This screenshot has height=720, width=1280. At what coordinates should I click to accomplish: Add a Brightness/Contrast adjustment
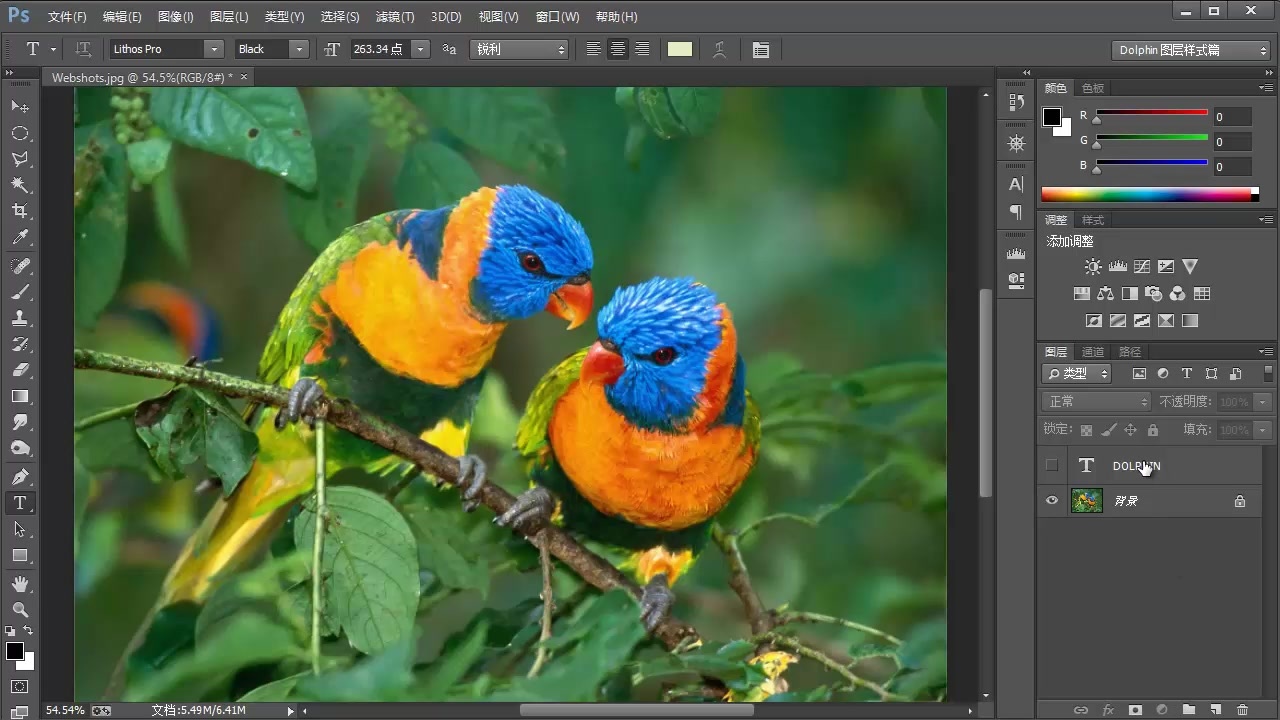pos(1093,267)
